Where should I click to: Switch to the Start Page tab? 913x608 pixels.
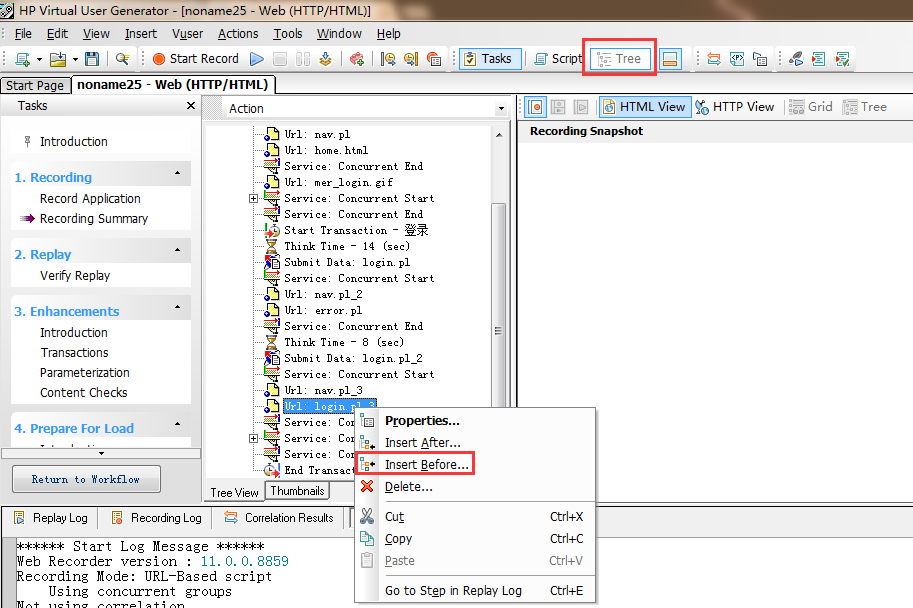pos(35,85)
